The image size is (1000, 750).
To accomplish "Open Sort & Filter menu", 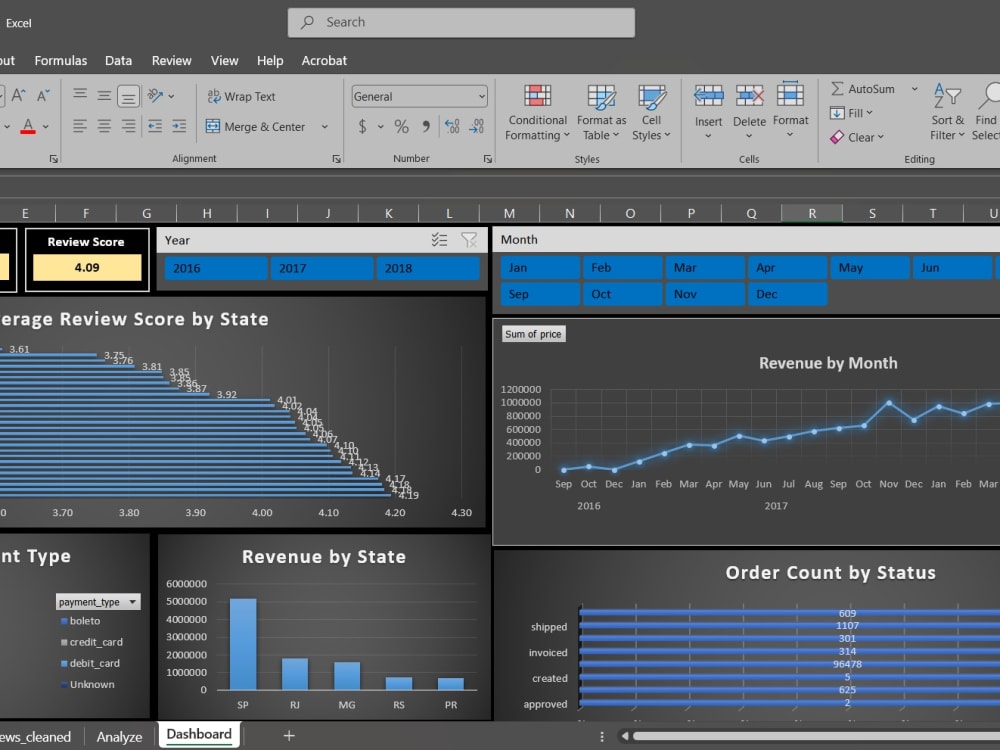I will pyautogui.click(x=947, y=112).
